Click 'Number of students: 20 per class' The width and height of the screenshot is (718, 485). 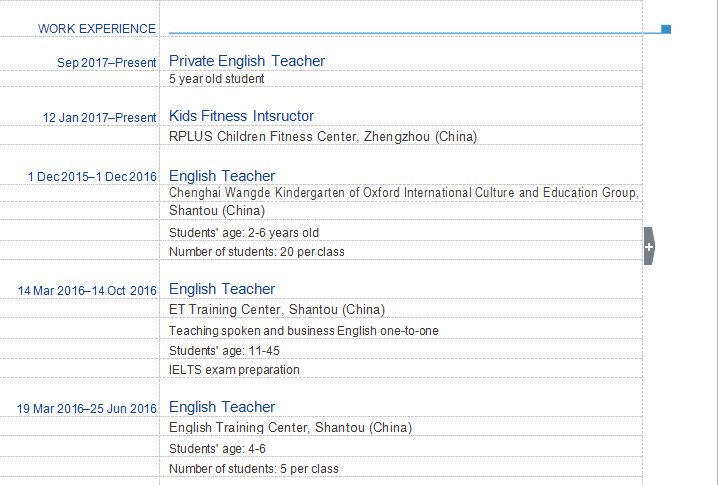tap(257, 252)
